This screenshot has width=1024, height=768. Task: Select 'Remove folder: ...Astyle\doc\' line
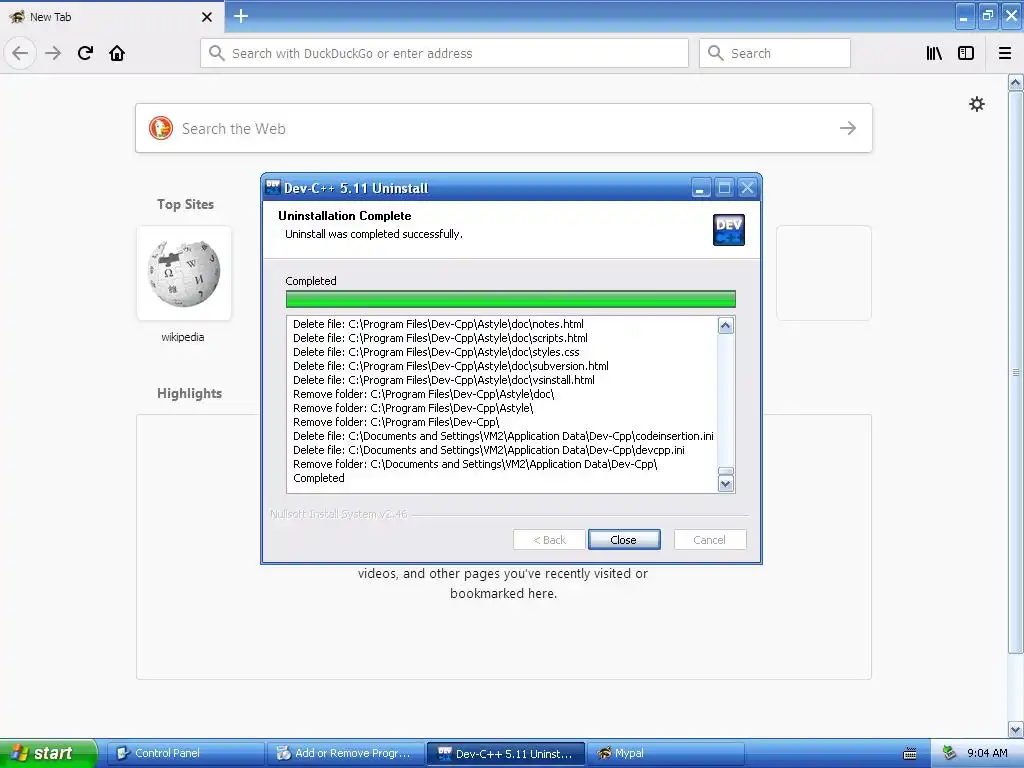(424, 394)
